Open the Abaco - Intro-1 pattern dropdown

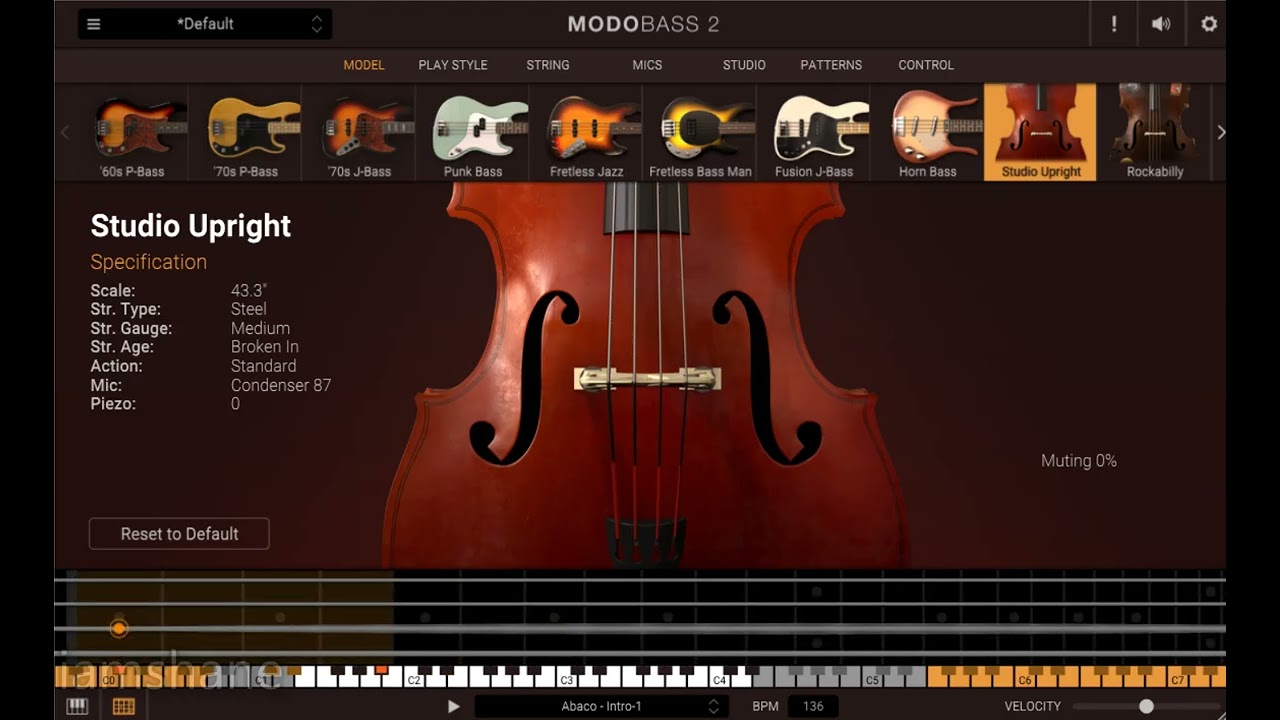[x=601, y=706]
